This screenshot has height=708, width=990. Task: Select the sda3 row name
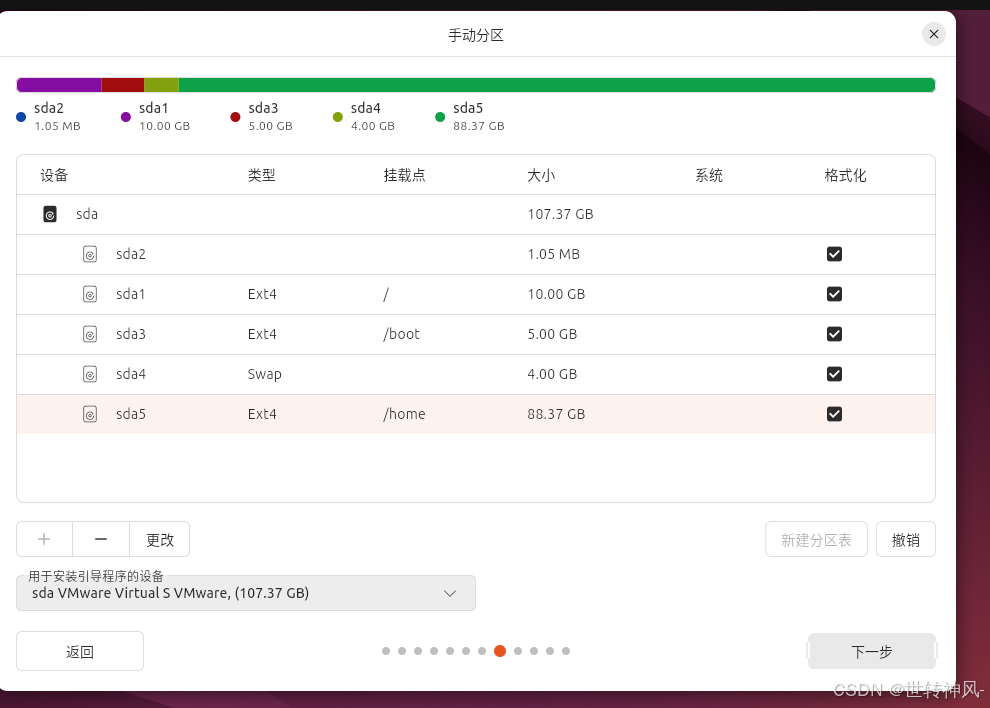point(131,334)
